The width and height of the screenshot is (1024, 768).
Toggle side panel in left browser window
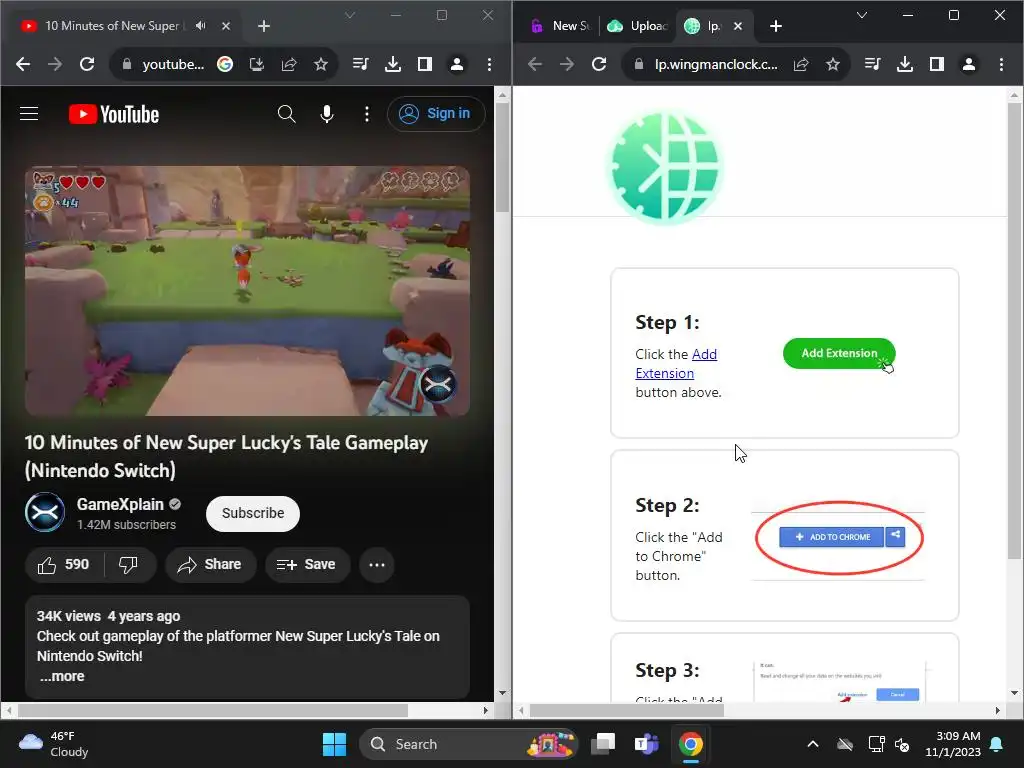[x=424, y=64]
